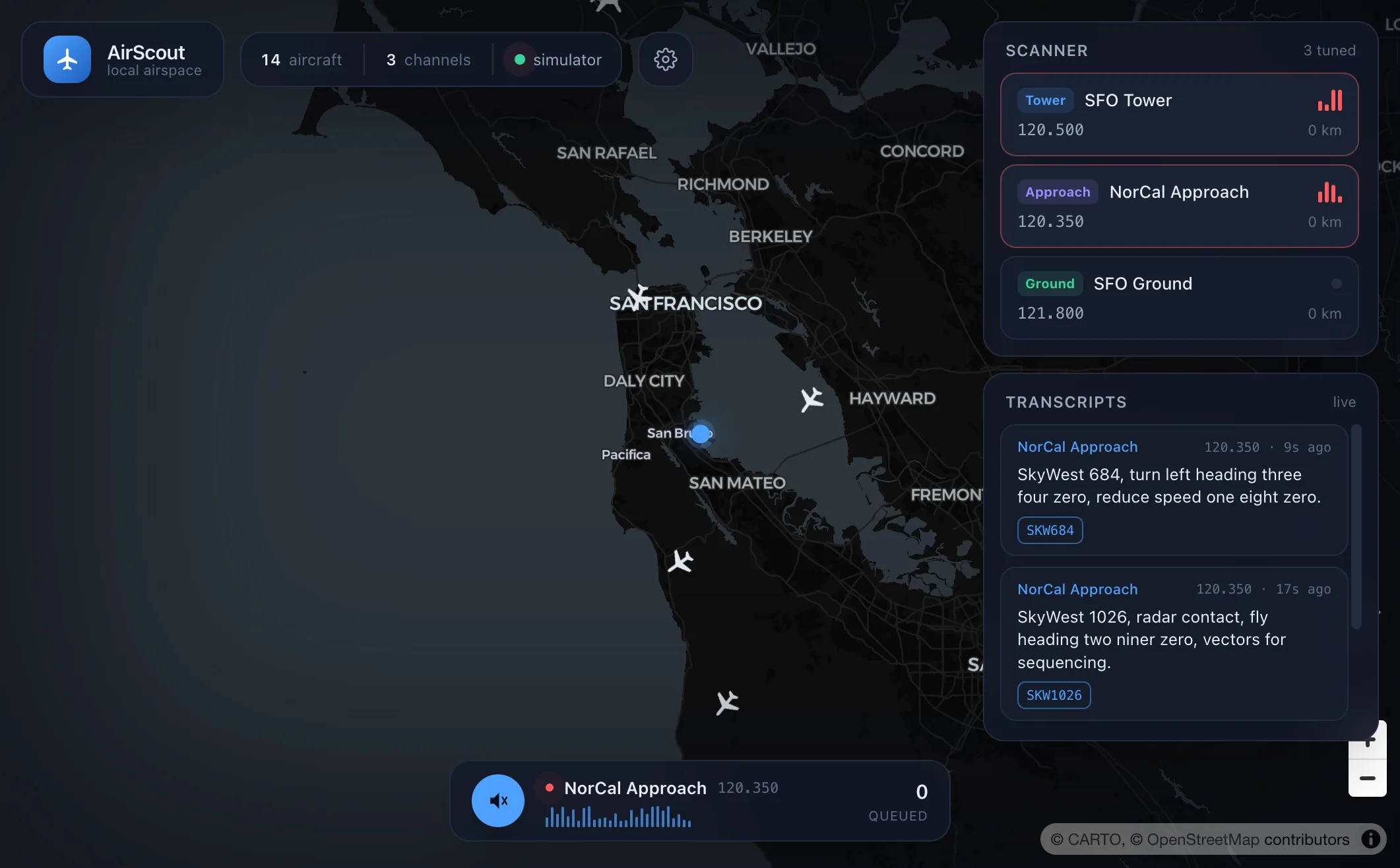
Task: Unmute audio with the speaker button
Action: pyautogui.click(x=498, y=800)
